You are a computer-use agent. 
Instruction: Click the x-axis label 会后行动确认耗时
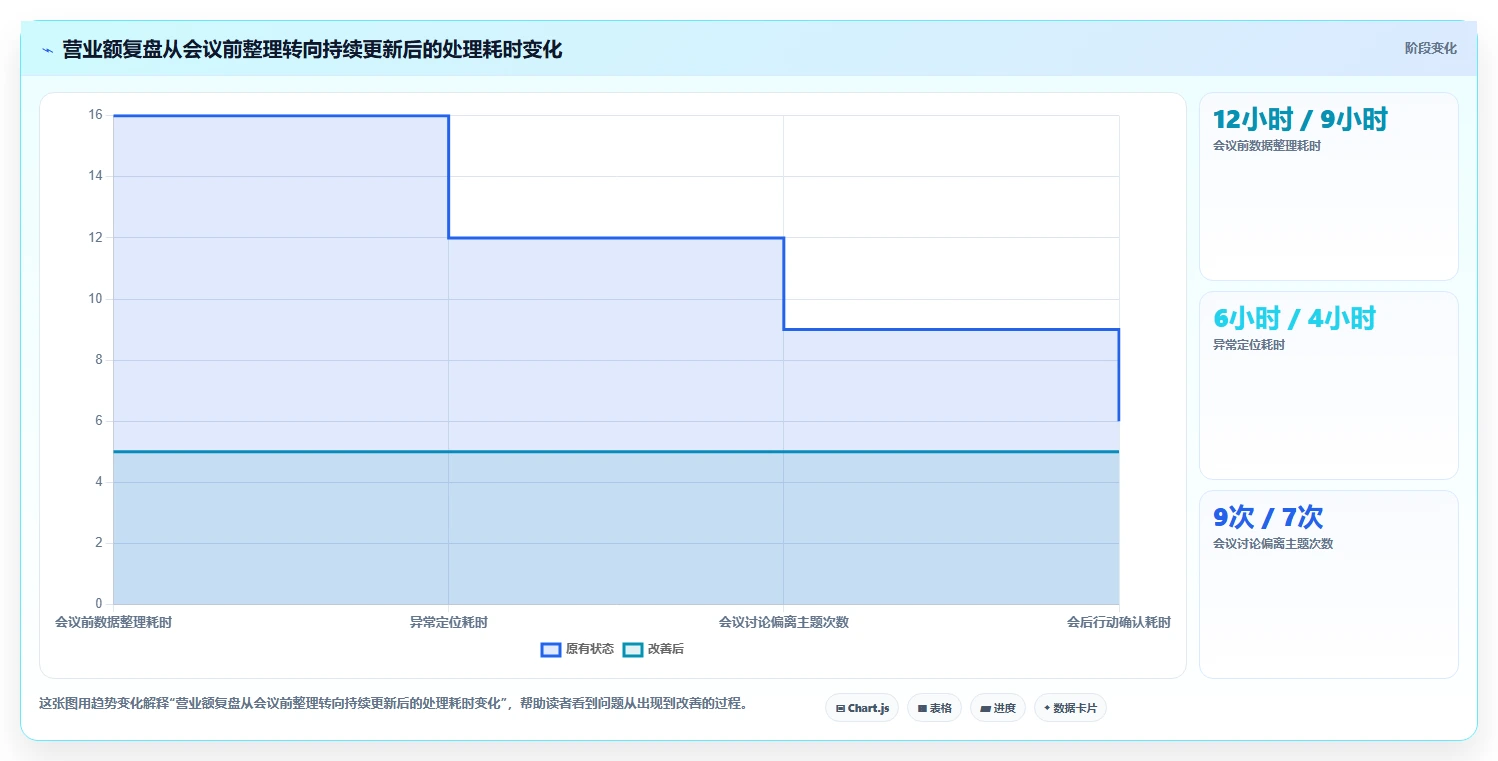(x=1118, y=622)
